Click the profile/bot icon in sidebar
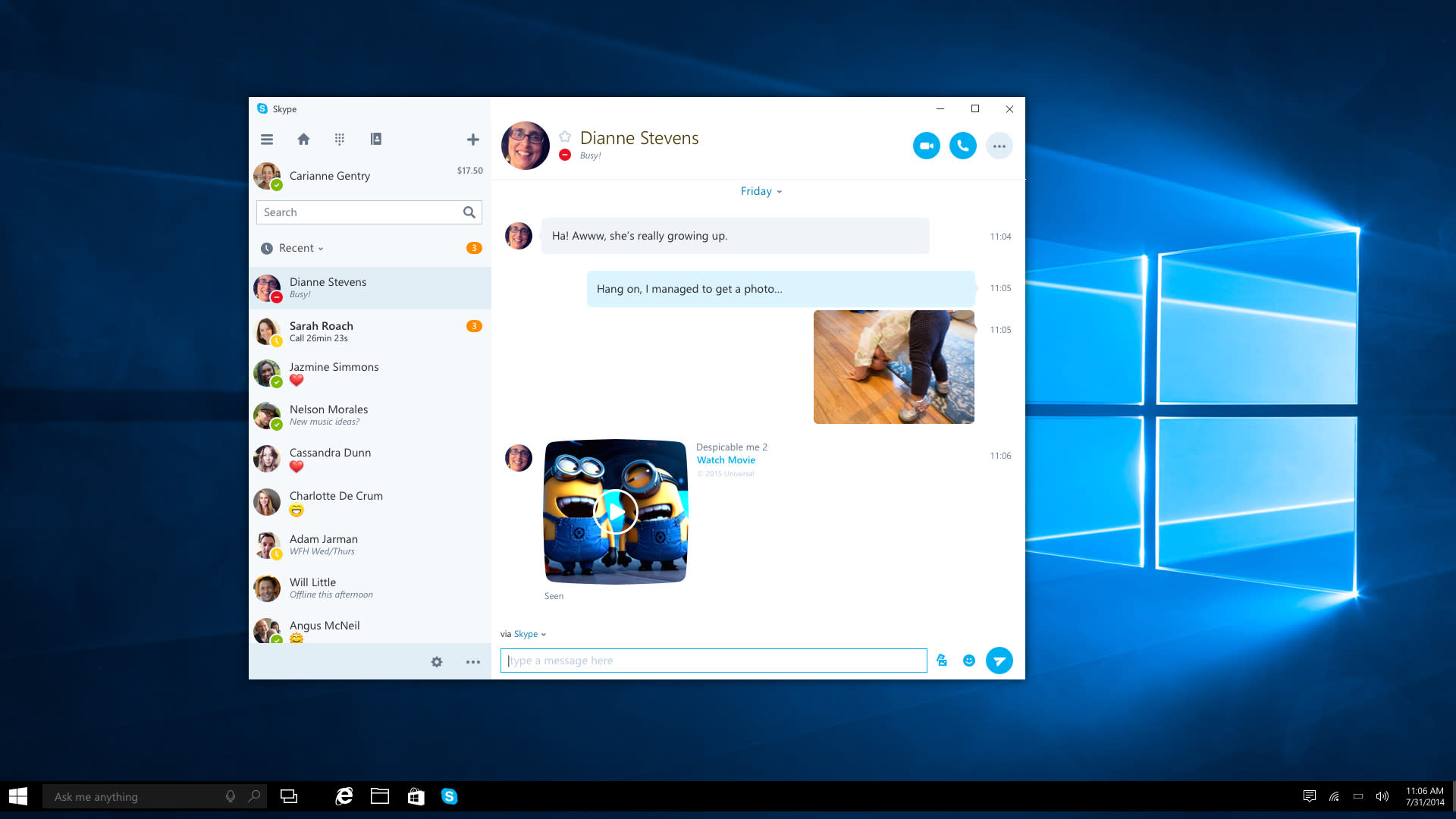Screen dimensions: 1456x819 coord(375,138)
